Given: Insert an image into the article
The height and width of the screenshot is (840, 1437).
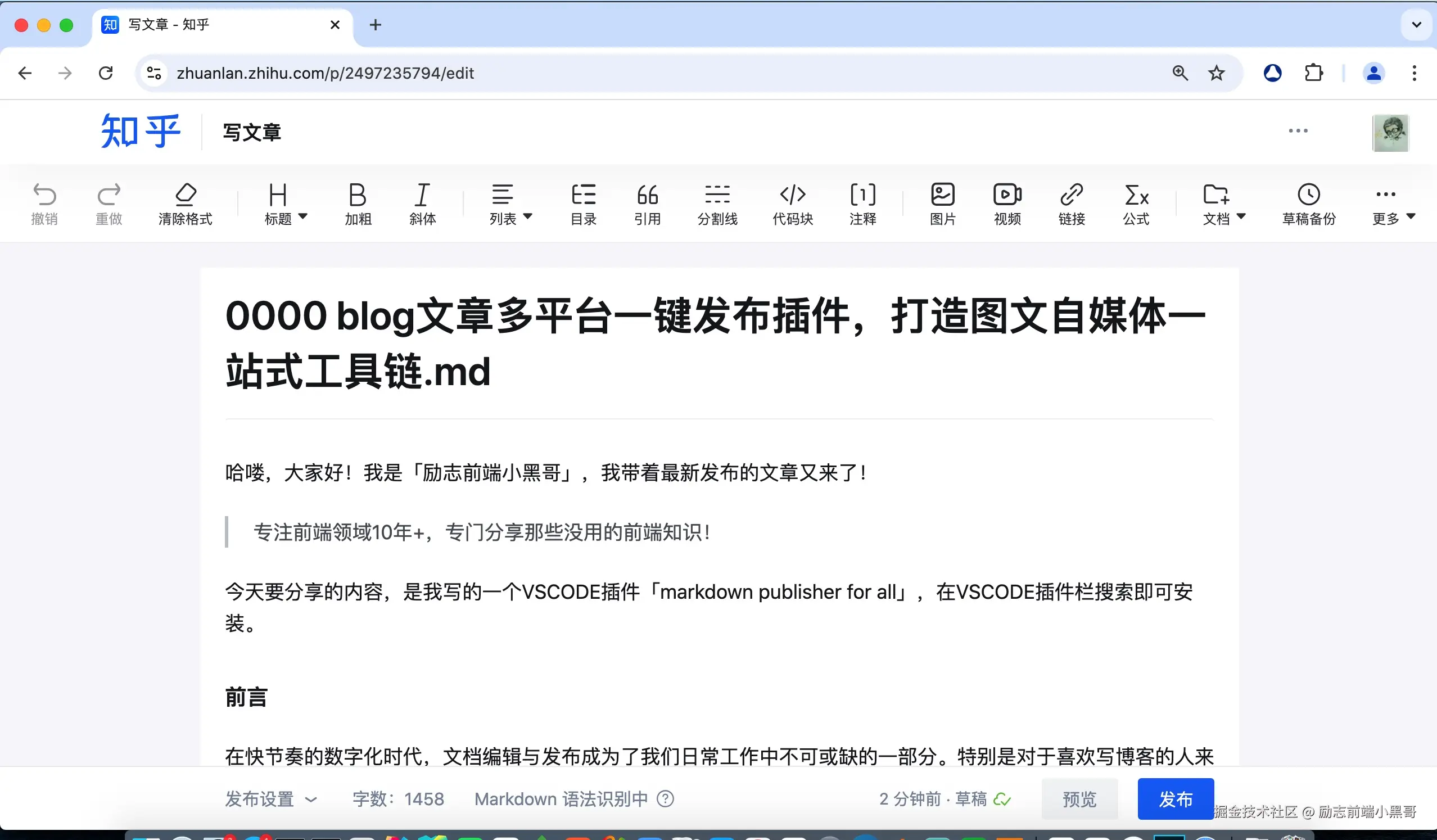Looking at the screenshot, I should pyautogui.click(x=942, y=204).
